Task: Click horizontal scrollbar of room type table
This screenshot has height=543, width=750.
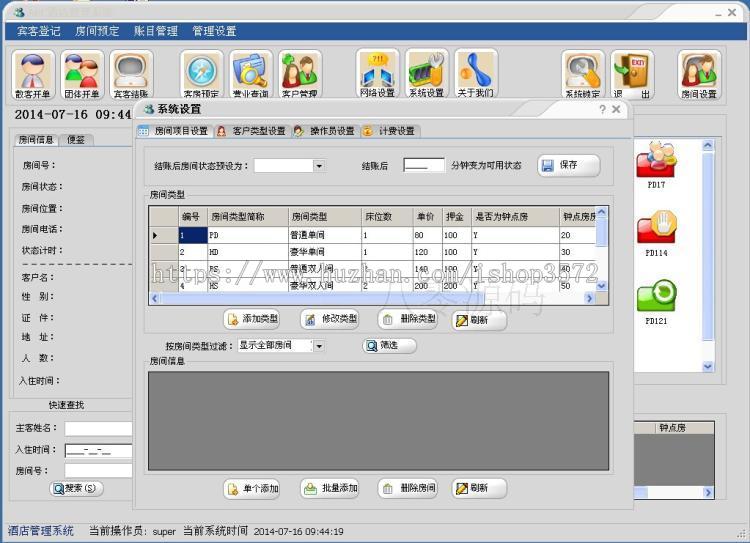Action: click(x=372, y=299)
